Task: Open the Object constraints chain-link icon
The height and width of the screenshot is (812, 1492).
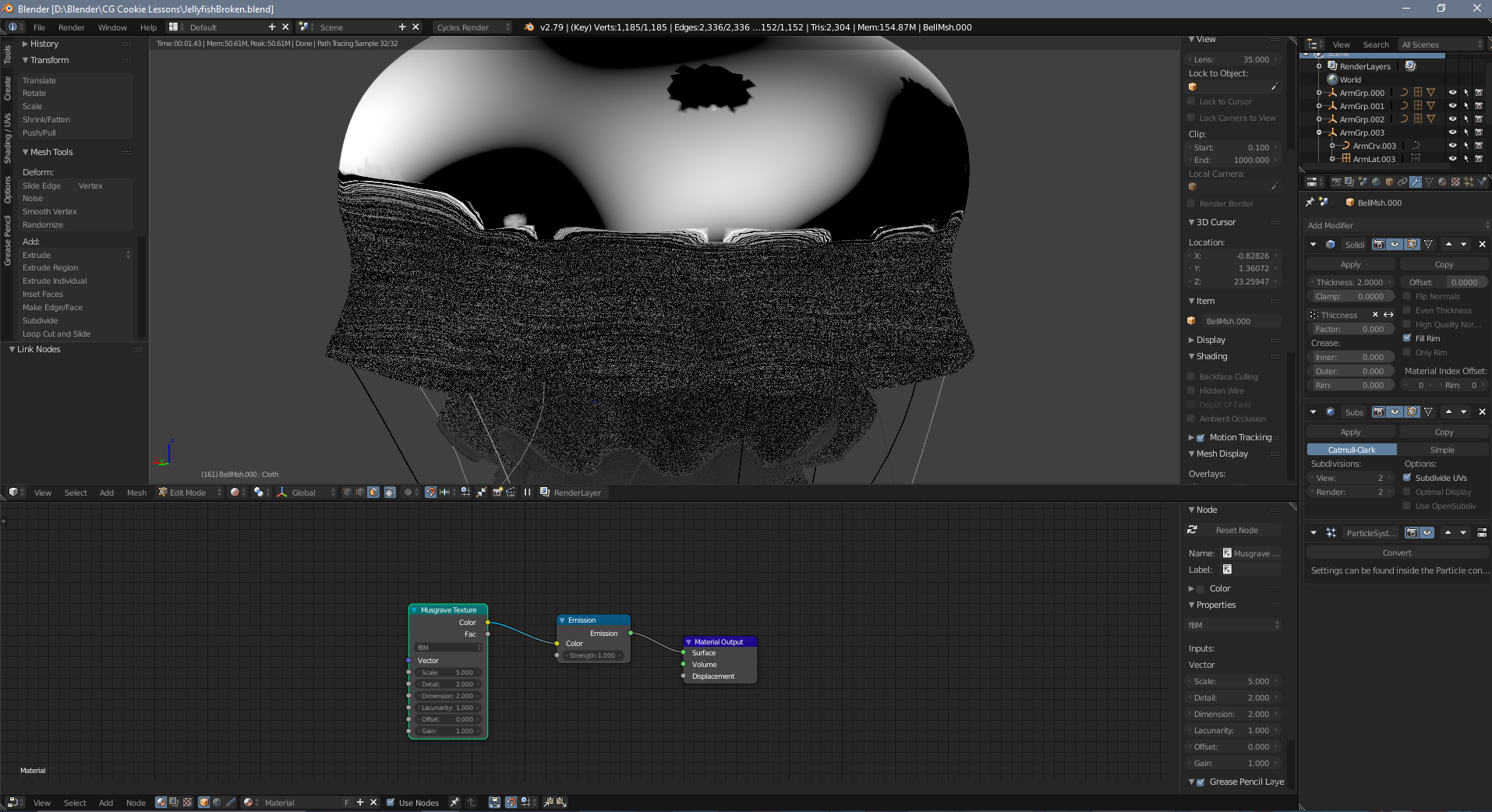Action: click(x=1402, y=182)
